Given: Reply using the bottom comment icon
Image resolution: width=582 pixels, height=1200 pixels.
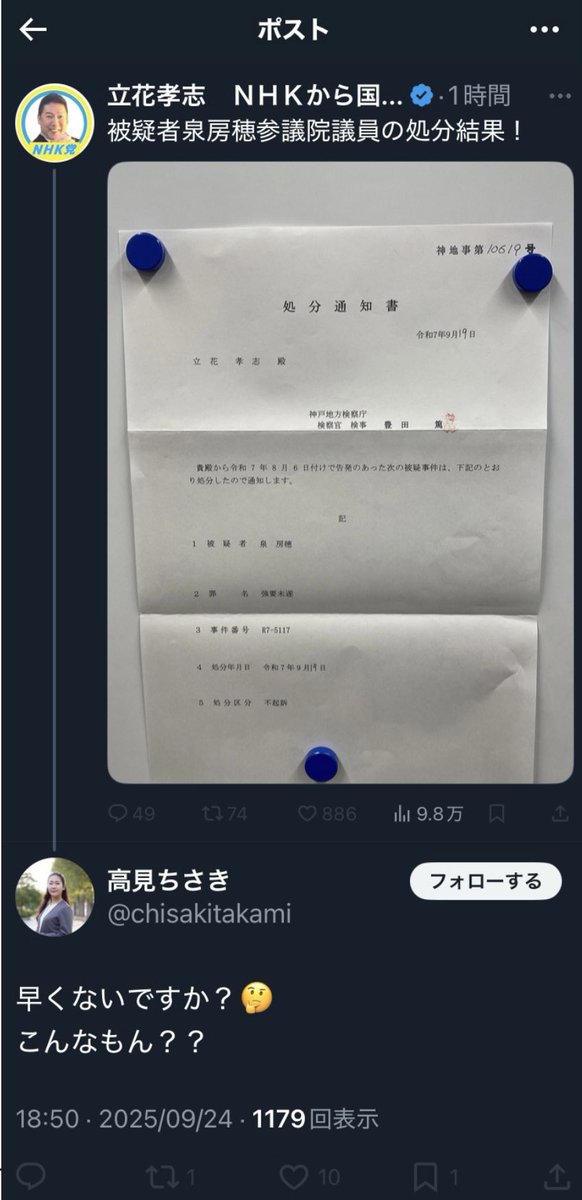Looking at the screenshot, I should click(x=31, y=1177).
